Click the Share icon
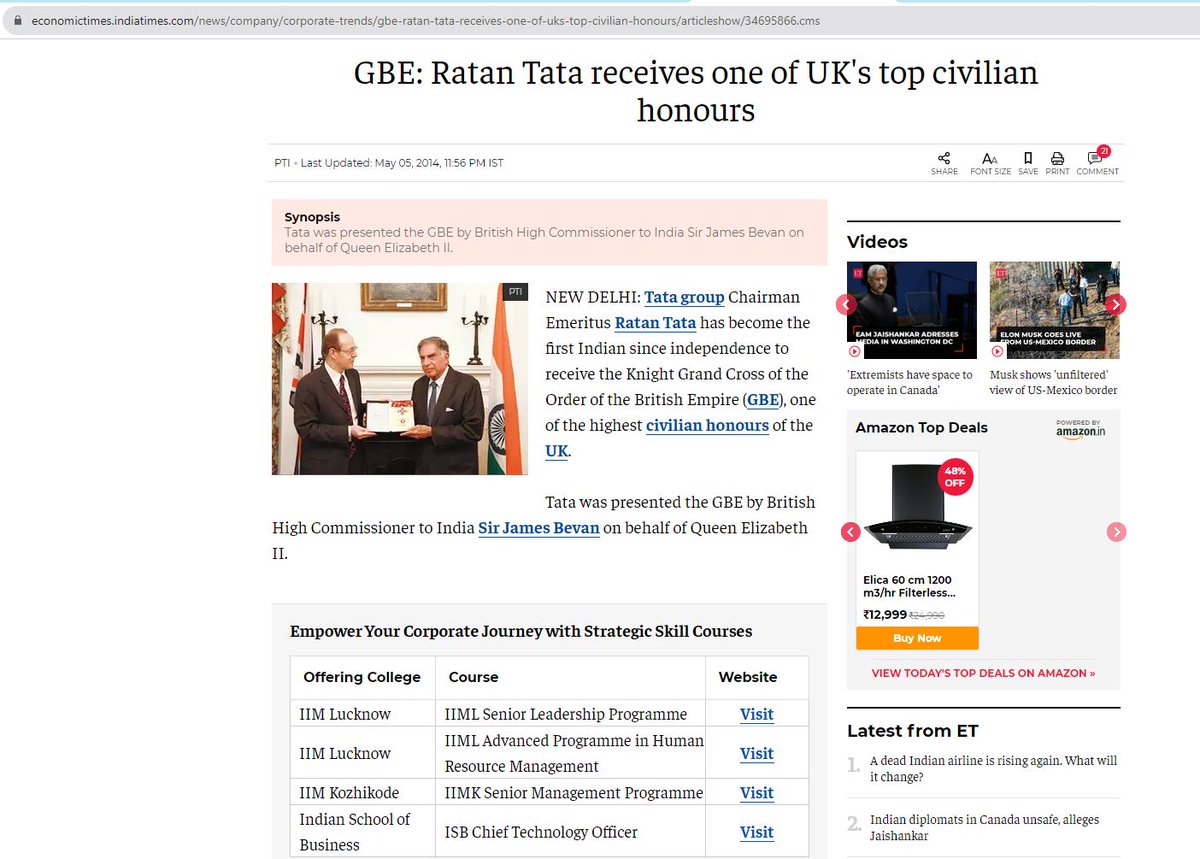The height and width of the screenshot is (859, 1200). coord(944,158)
